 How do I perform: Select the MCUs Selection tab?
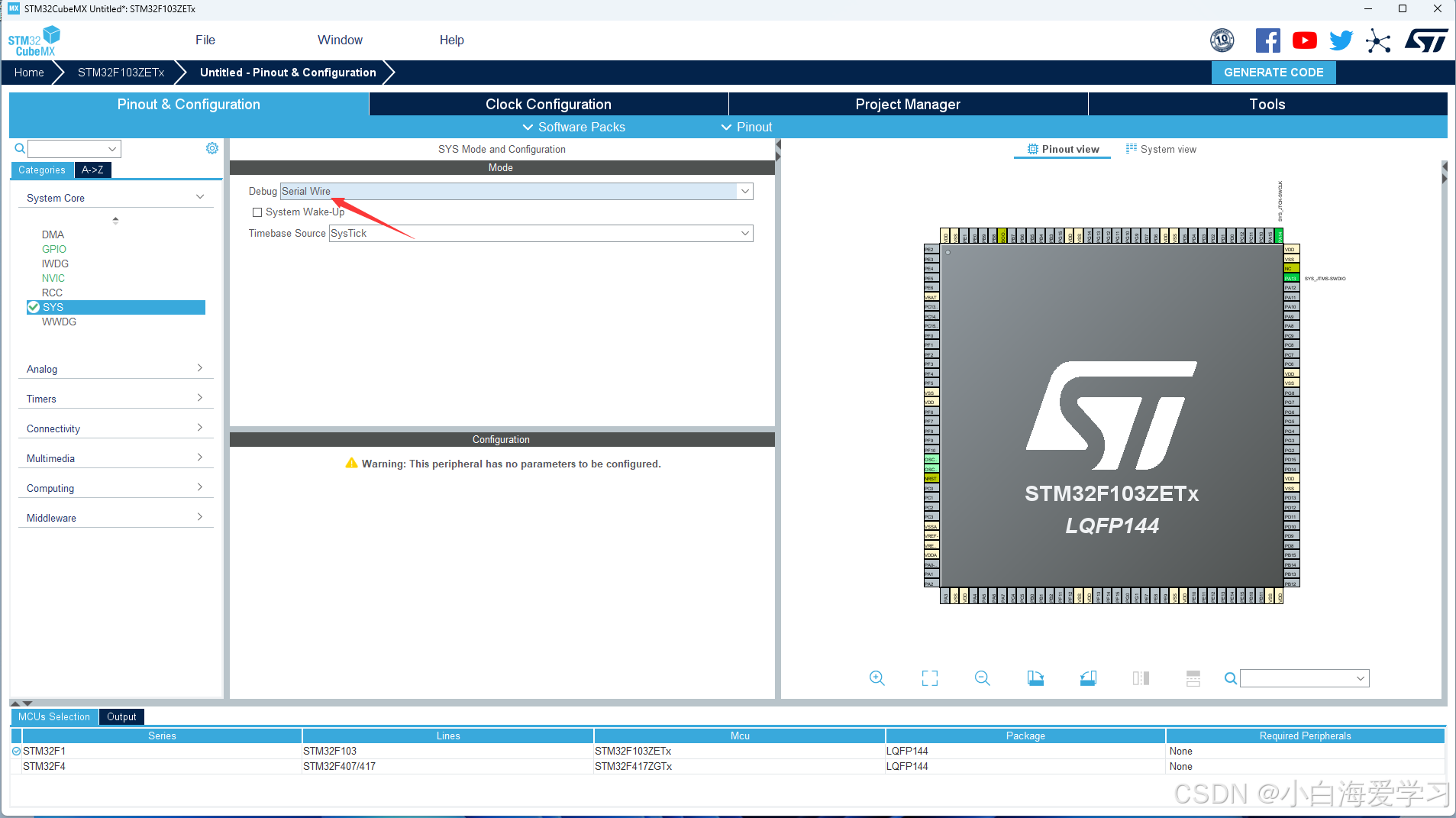[x=54, y=716]
